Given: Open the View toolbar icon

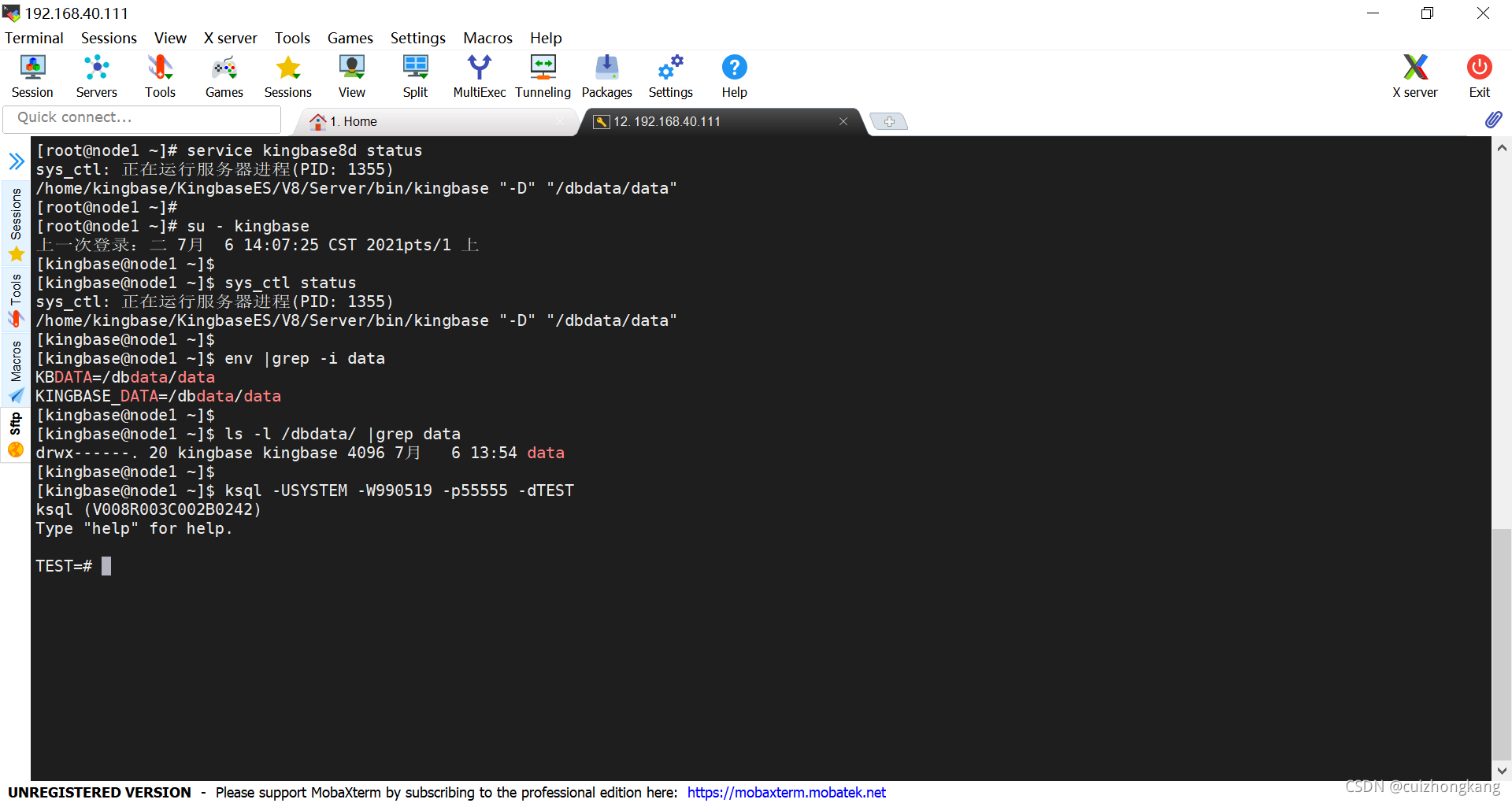Looking at the screenshot, I should coord(352,76).
